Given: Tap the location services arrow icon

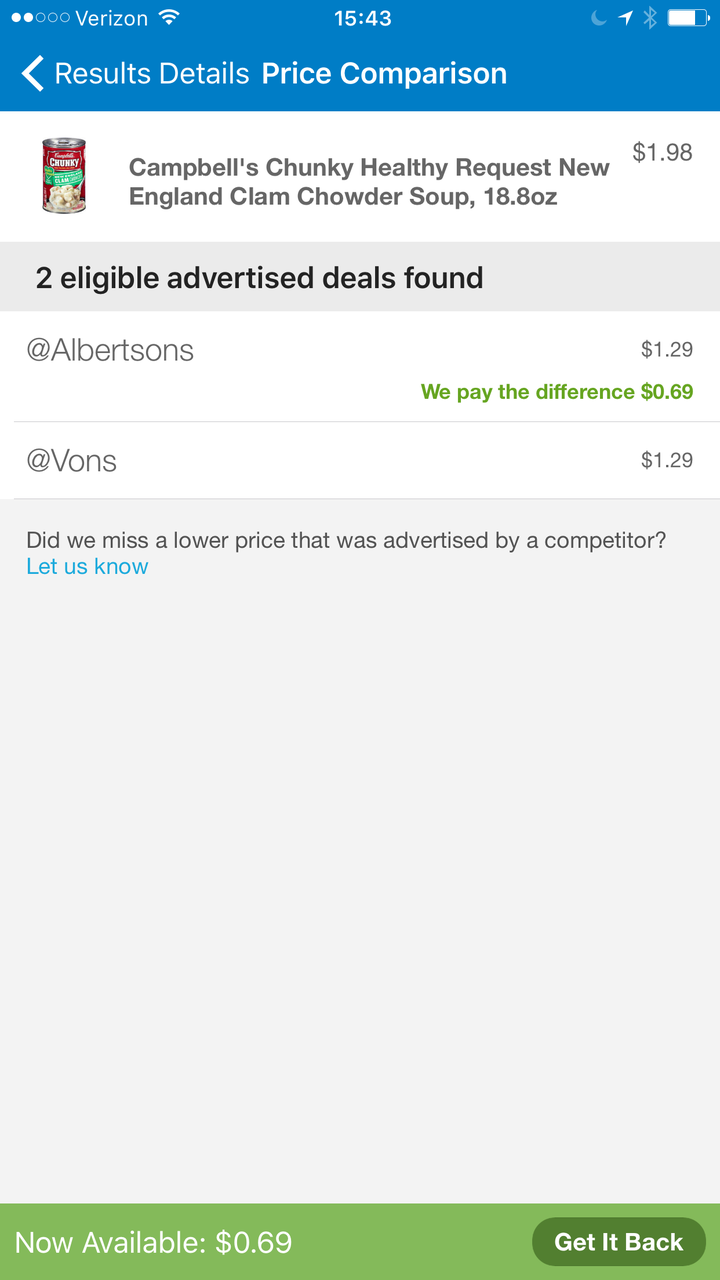Looking at the screenshot, I should click(625, 18).
